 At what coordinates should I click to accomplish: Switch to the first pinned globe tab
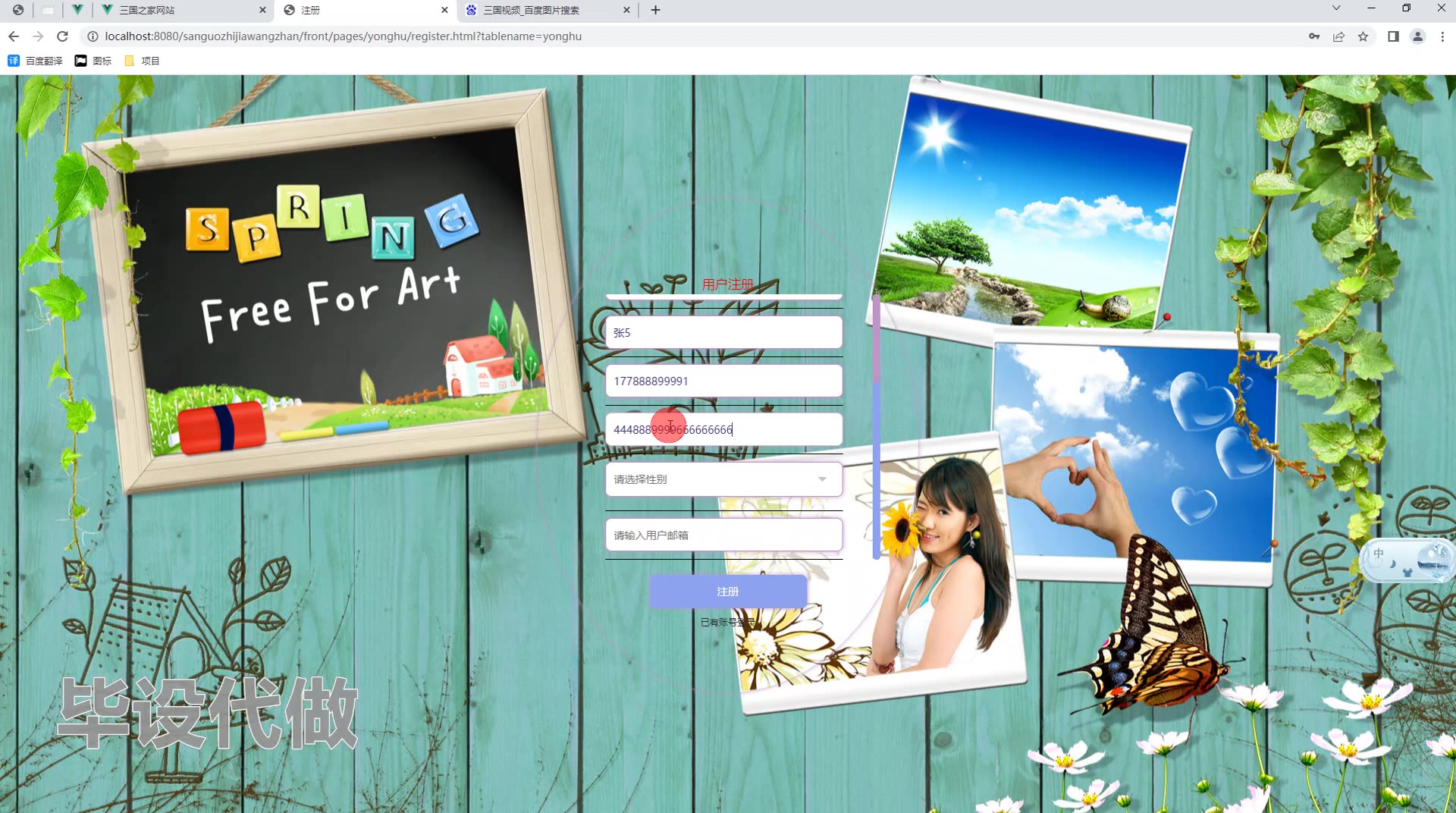coord(18,10)
